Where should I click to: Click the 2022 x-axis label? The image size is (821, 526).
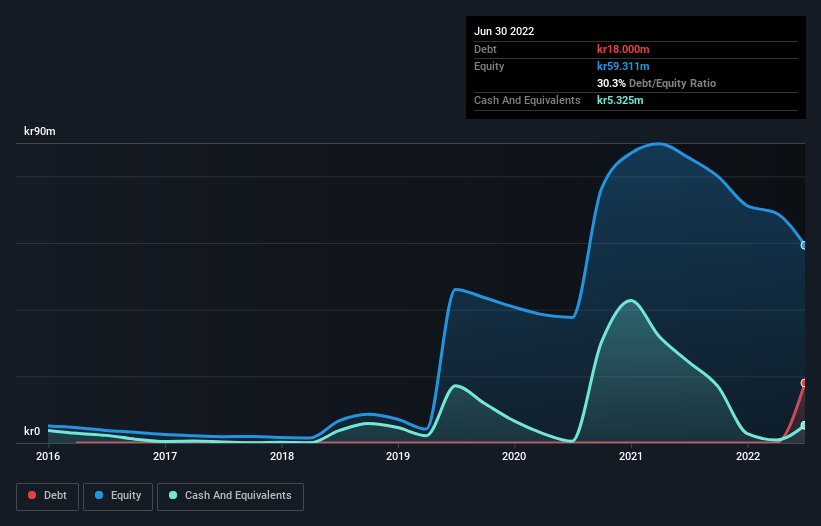[x=748, y=456]
